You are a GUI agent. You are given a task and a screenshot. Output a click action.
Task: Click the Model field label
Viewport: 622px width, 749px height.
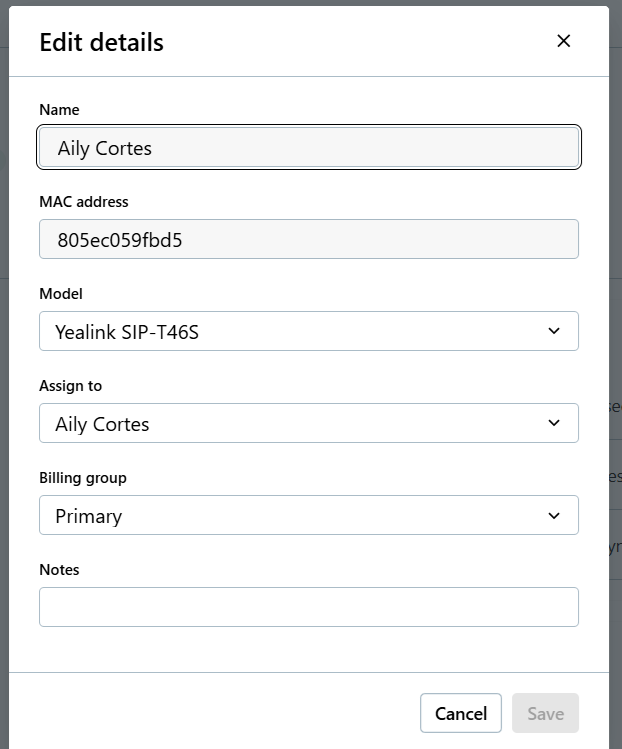pyautogui.click(x=61, y=294)
